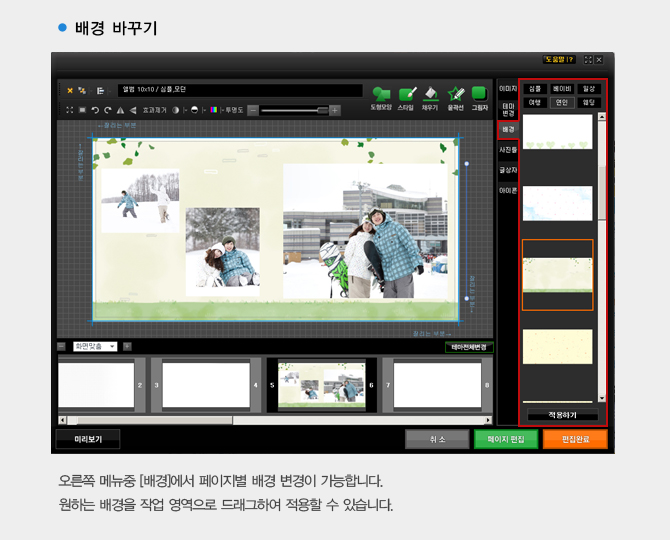Select the blank pages 3-4 thumbnail

coord(206,385)
